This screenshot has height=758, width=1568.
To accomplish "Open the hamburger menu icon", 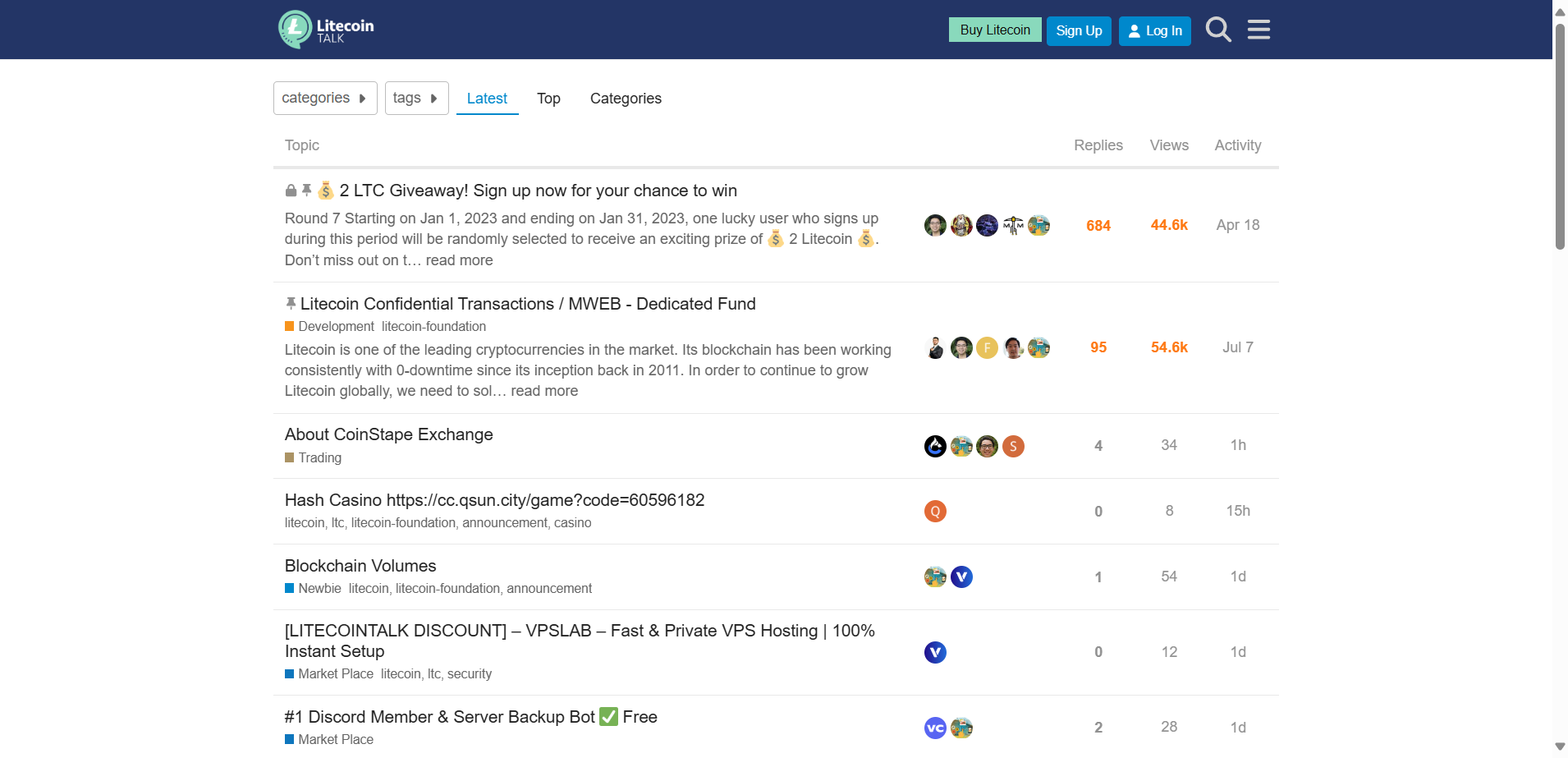I will (1259, 30).
